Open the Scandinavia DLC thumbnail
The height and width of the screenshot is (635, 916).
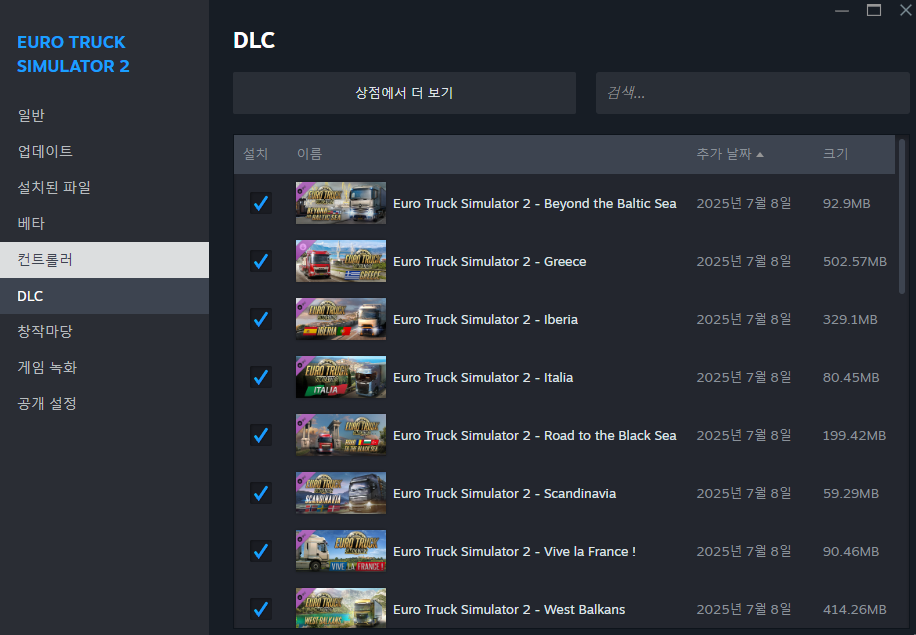tap(341, 492)
